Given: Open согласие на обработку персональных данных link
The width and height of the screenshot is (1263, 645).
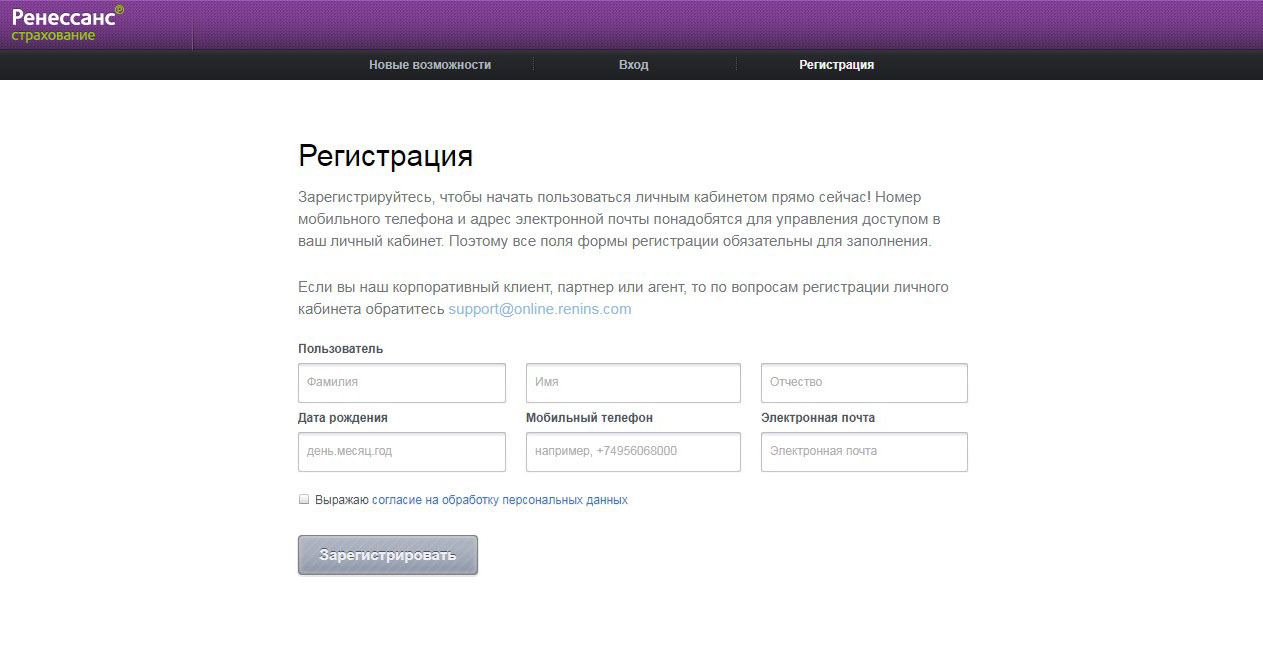Looking at the screenshot, I should tap(500, 500).
